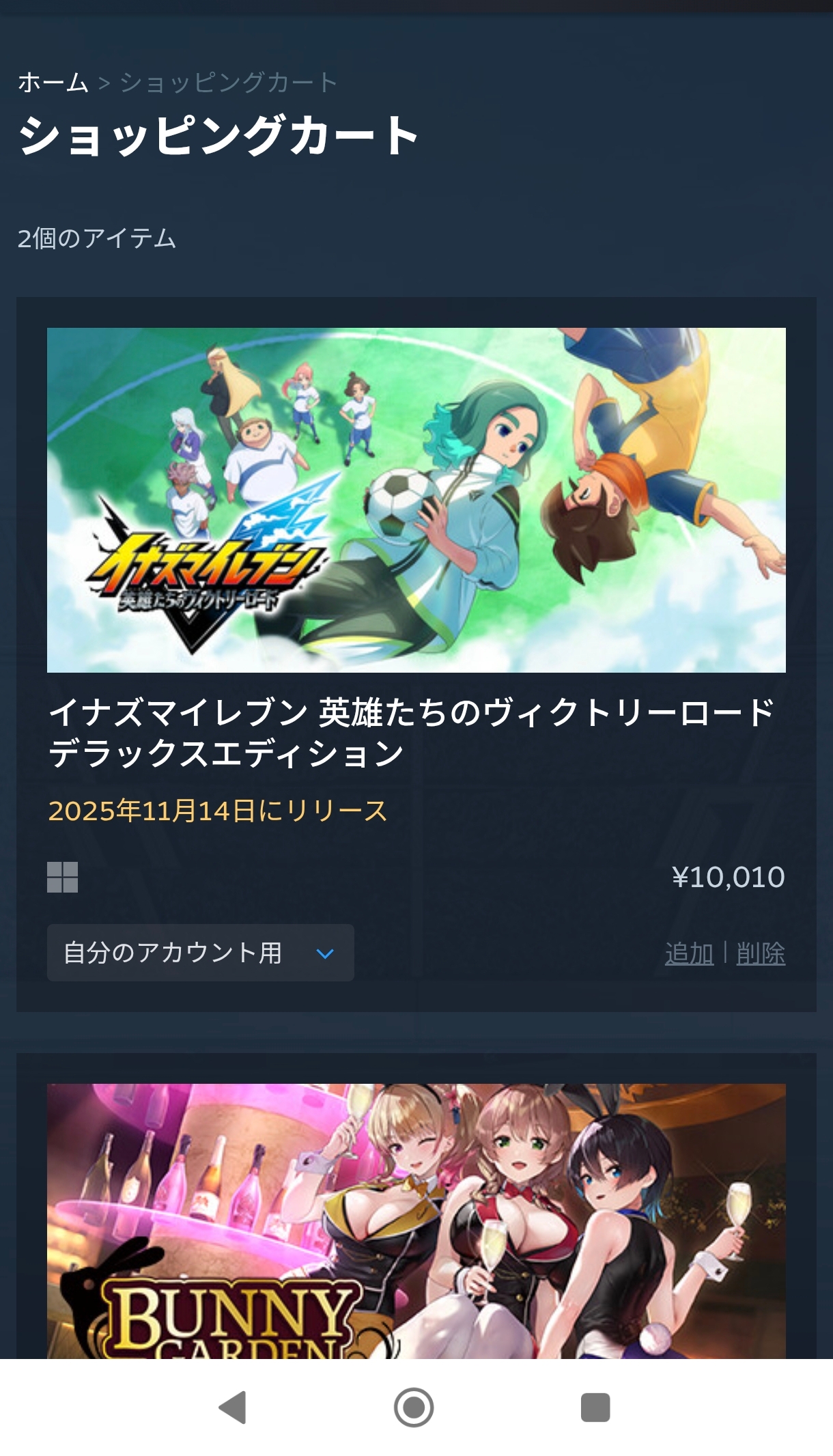This screenshot has width=833, height=1456.
Task: Tap the Android recent apps square button
Action: 595,1407
